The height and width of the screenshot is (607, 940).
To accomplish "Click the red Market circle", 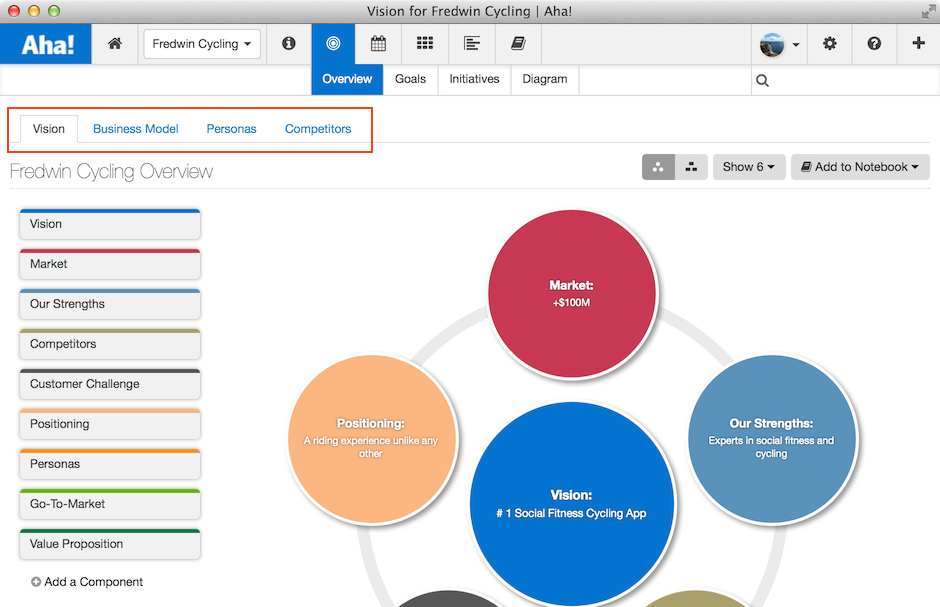I will tap(572, 294).
